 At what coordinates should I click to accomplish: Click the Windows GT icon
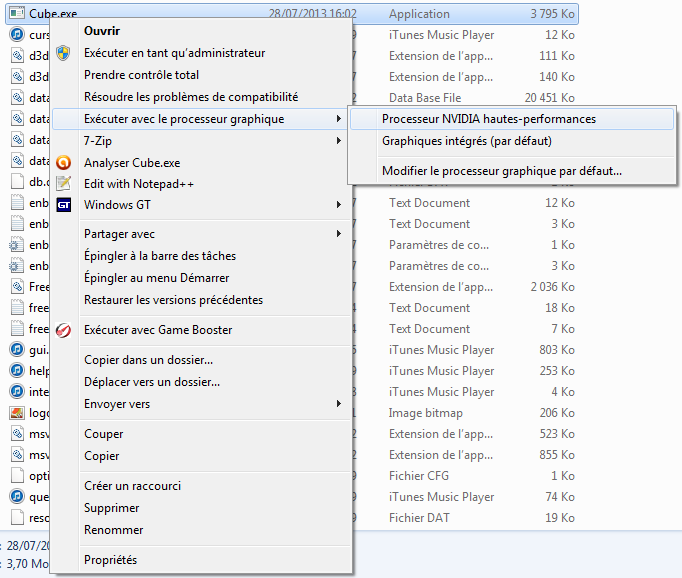tap(64, 205)
